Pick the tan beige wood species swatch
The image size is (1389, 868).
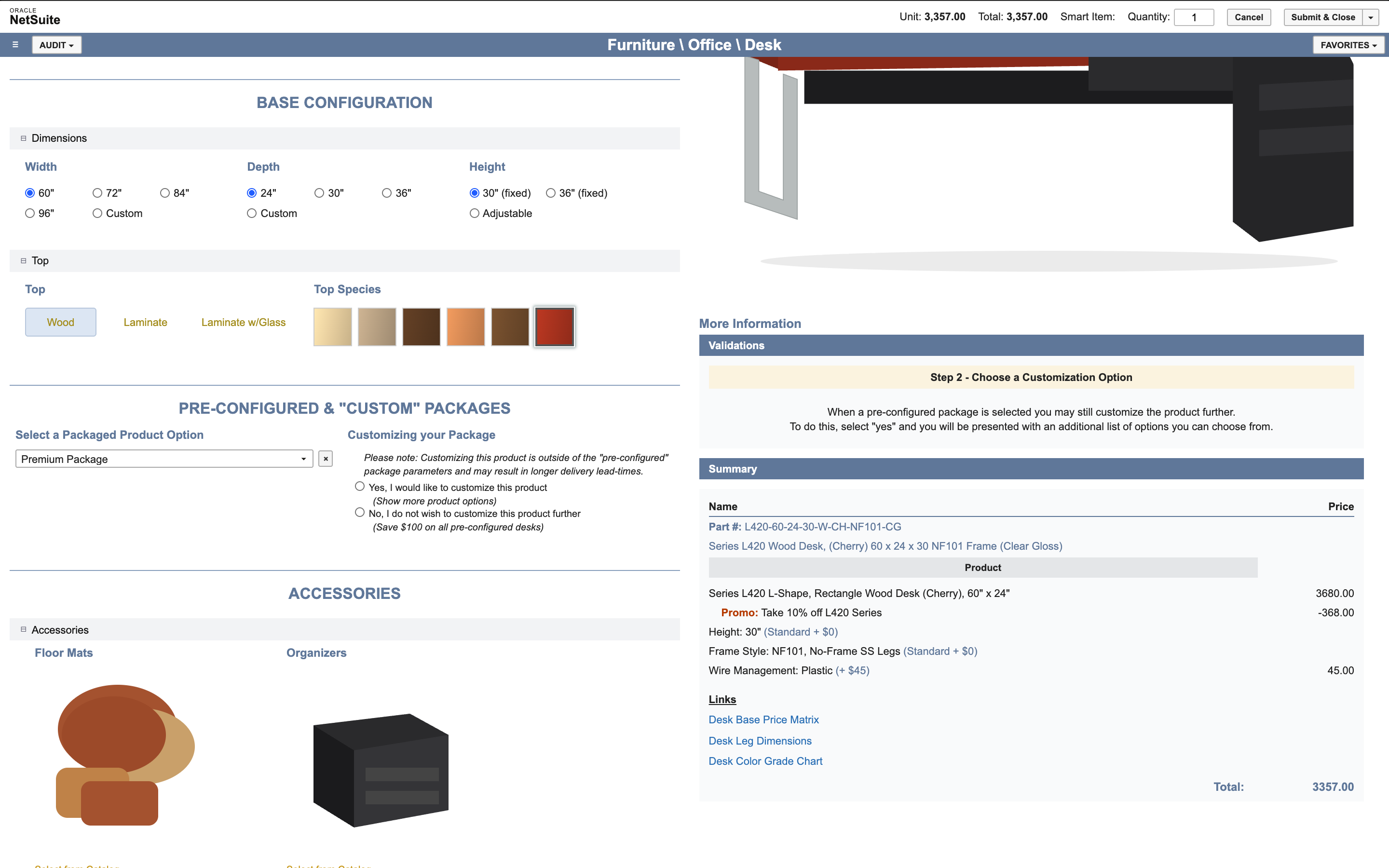(377, 326)
